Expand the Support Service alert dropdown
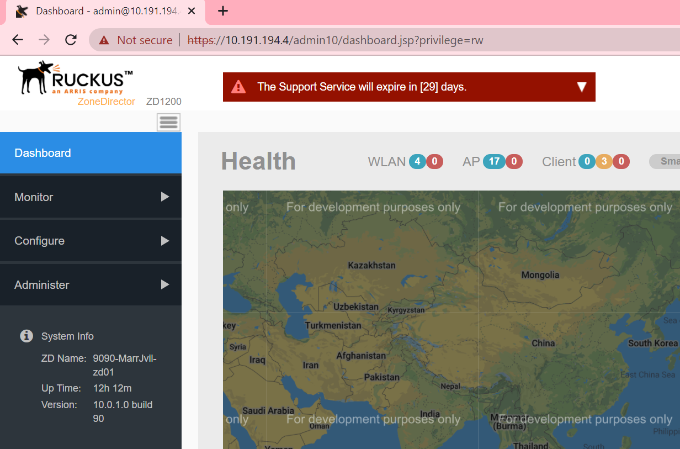 [581, 87]
